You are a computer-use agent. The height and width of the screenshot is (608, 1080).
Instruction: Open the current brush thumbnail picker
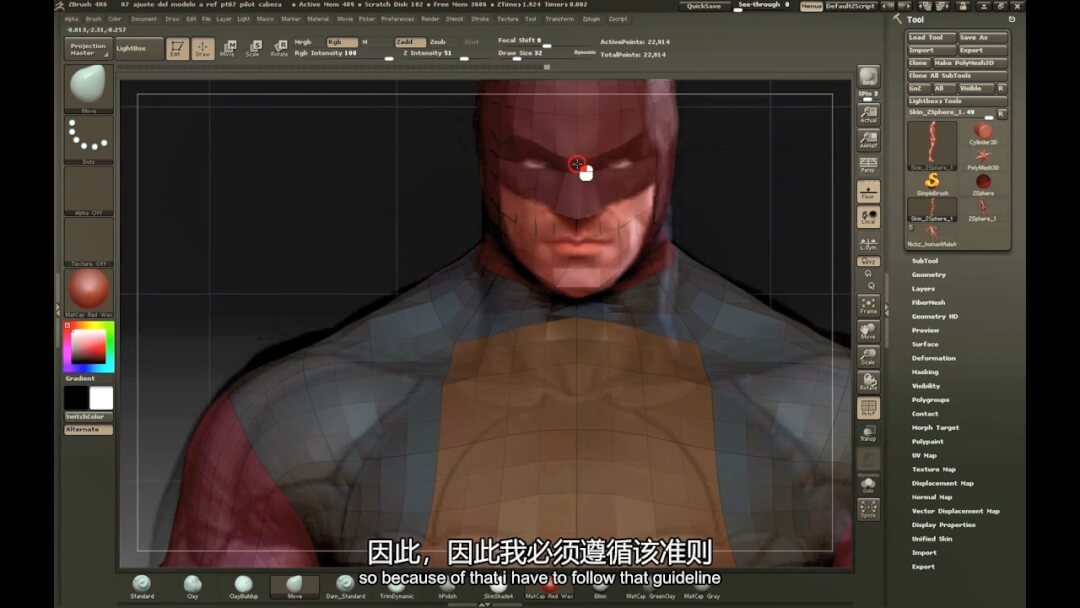click(89, 89)
